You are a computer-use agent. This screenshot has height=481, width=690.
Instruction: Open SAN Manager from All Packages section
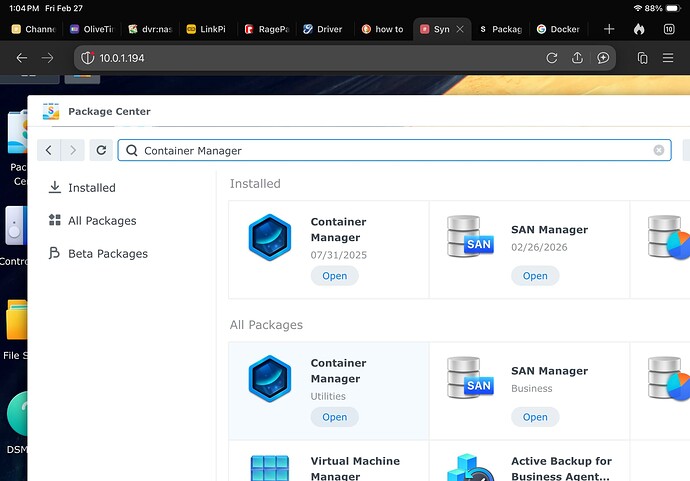[535, 417]
